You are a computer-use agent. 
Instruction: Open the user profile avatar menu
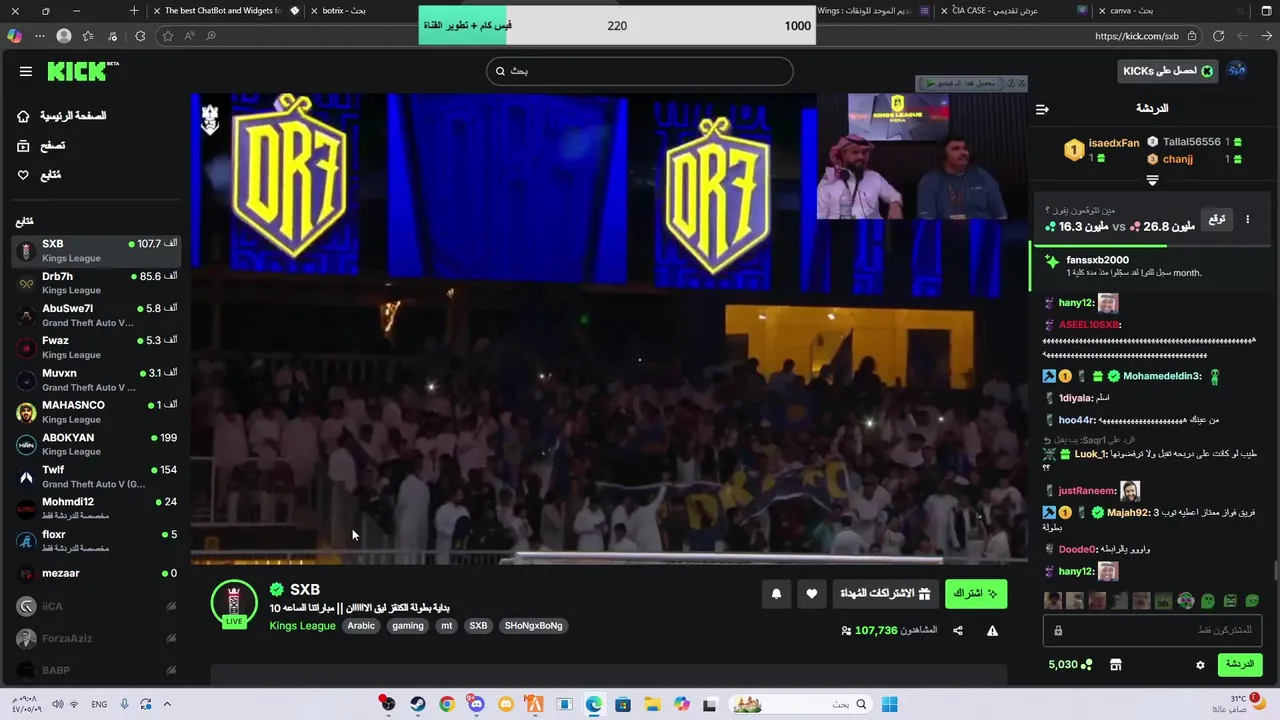[1237, 70]
